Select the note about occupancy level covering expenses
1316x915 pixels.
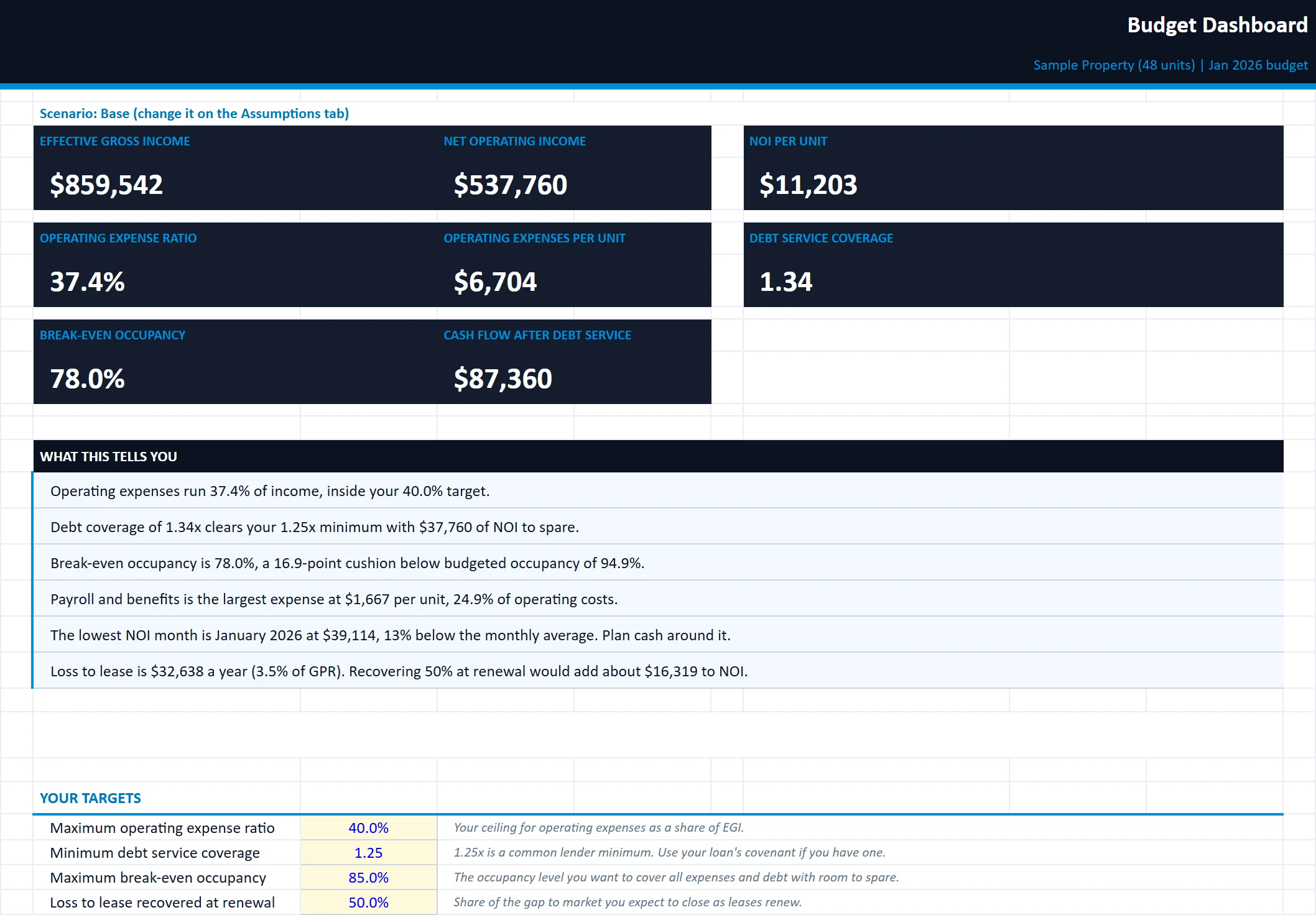click(x=676, y=877)
